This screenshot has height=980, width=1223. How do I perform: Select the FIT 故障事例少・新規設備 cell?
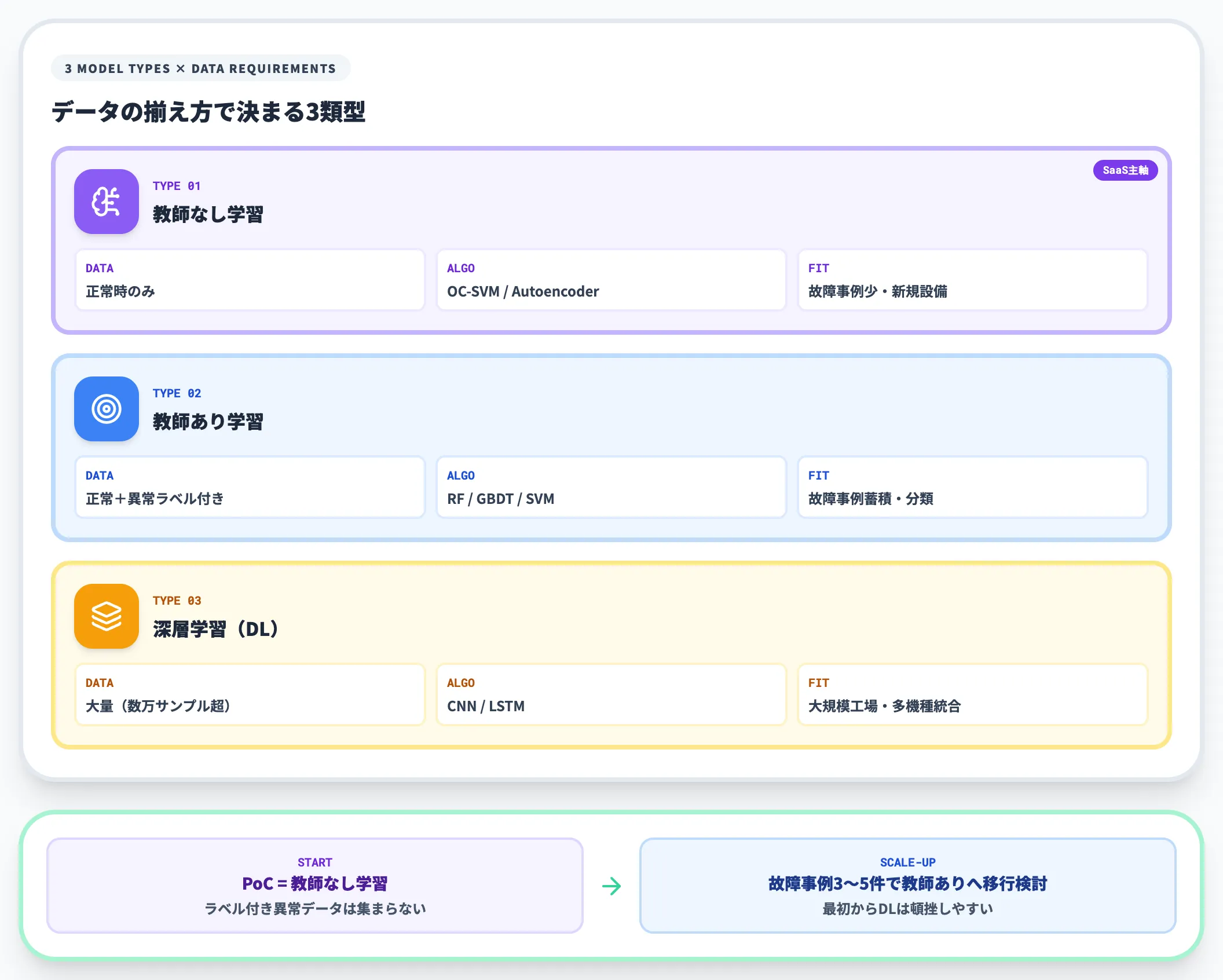[x=973, y=280]
